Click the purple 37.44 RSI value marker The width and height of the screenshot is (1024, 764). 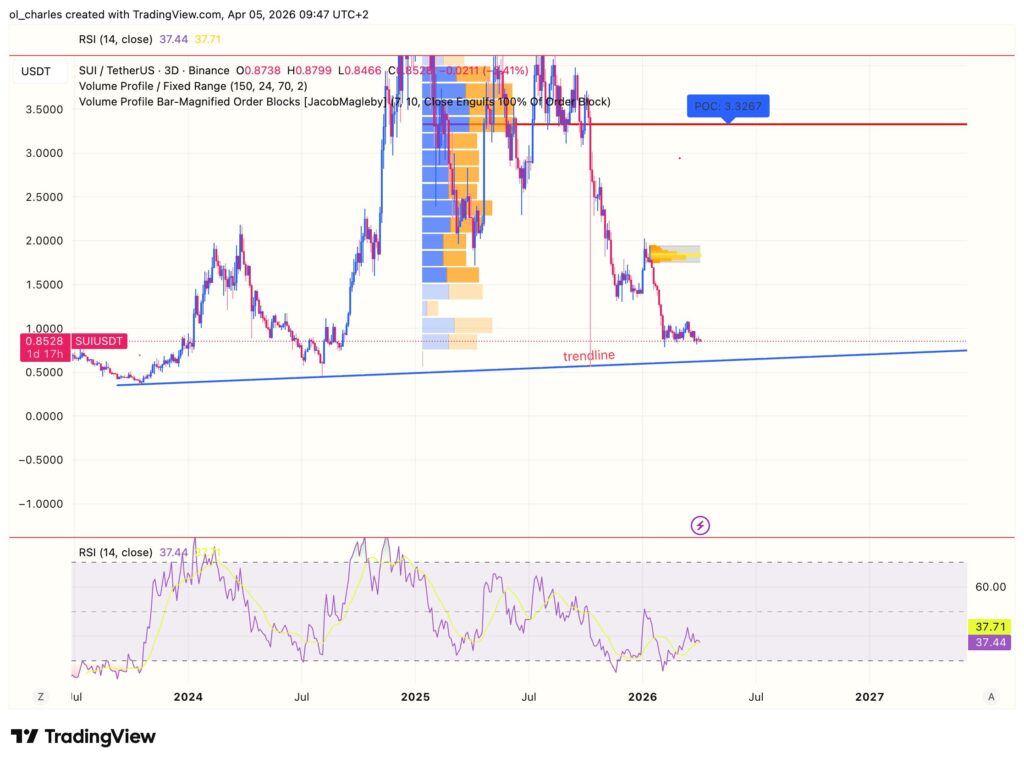pyautogui.click(x=988, y=643)
